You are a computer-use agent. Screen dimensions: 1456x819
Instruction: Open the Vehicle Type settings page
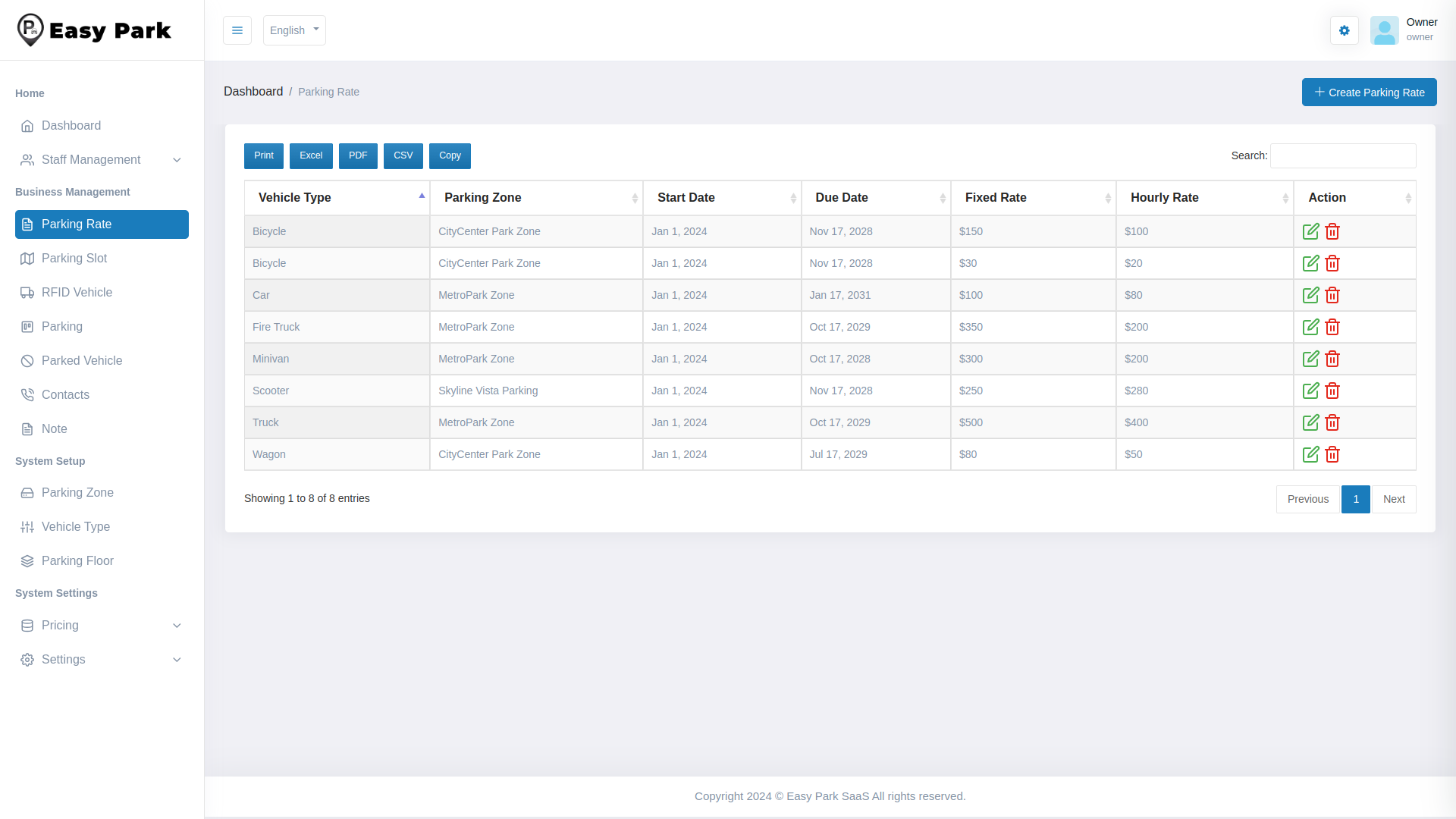[76, 526]
